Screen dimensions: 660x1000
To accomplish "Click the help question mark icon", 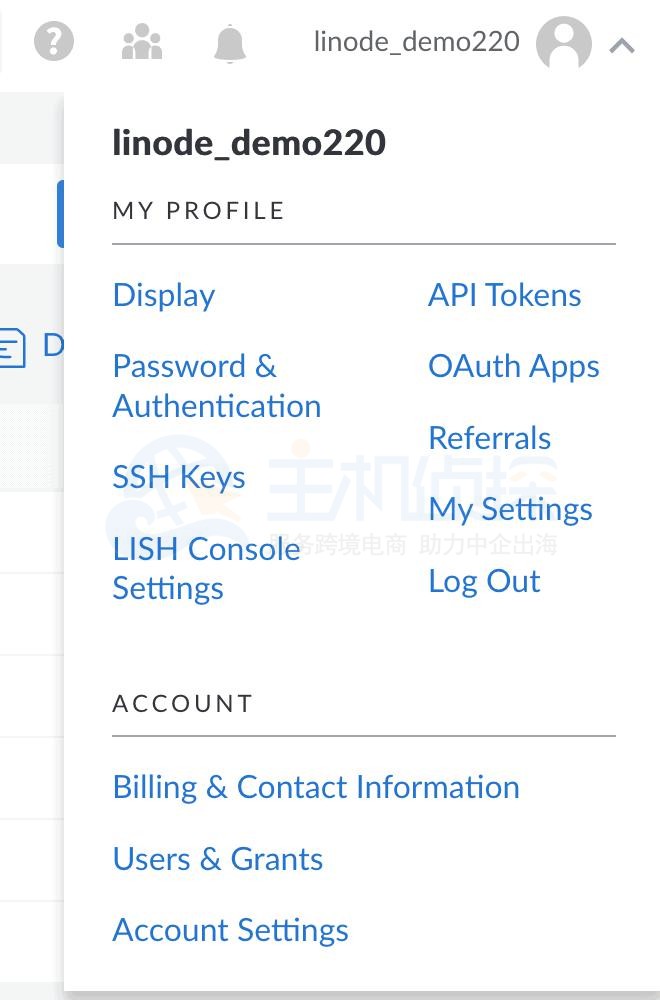I will click(54, 42).
